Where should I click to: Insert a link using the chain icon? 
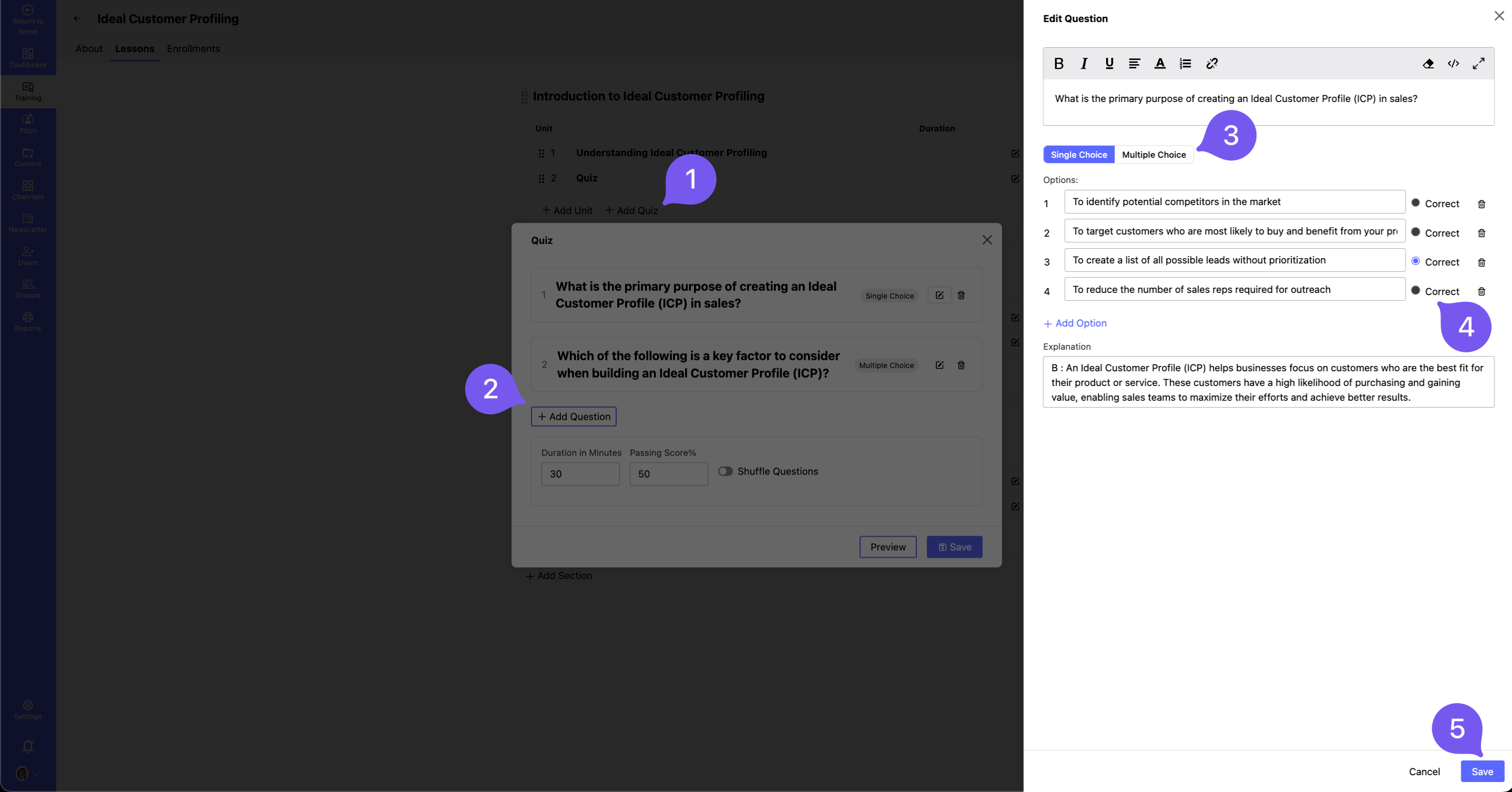pyautogui.click(x=1211, y=64)
